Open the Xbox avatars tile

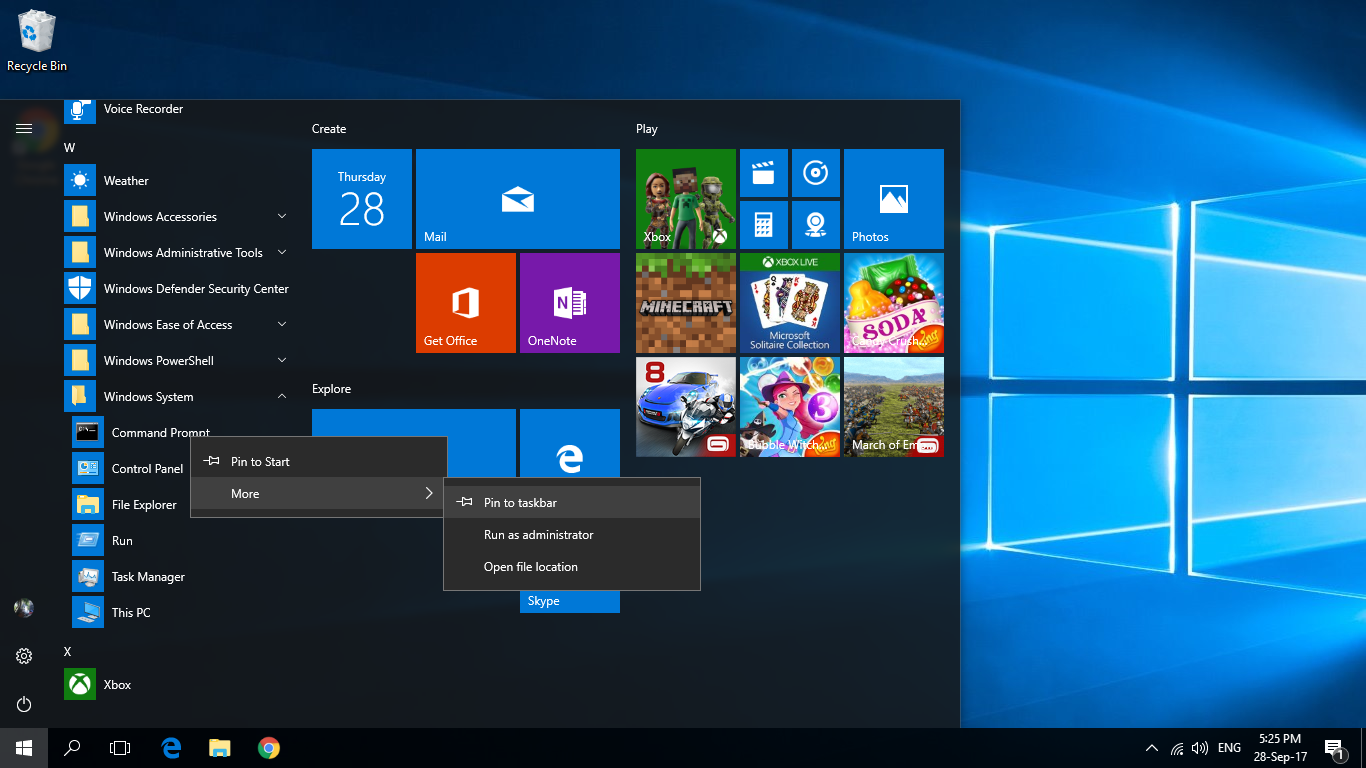pyautogui.click(x=686, y=199)
